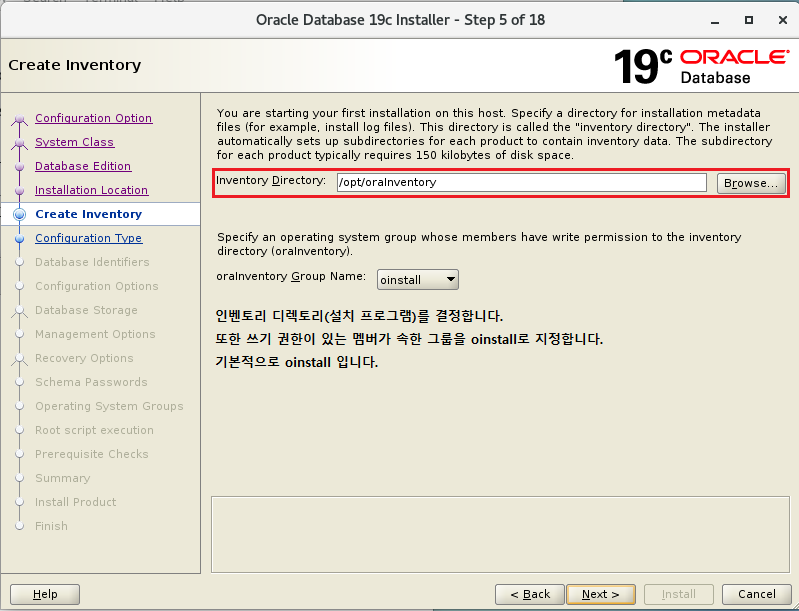Click the Operating System Groups step label
799x611 pixels.
pyautogui.click(x=109, y=406)
